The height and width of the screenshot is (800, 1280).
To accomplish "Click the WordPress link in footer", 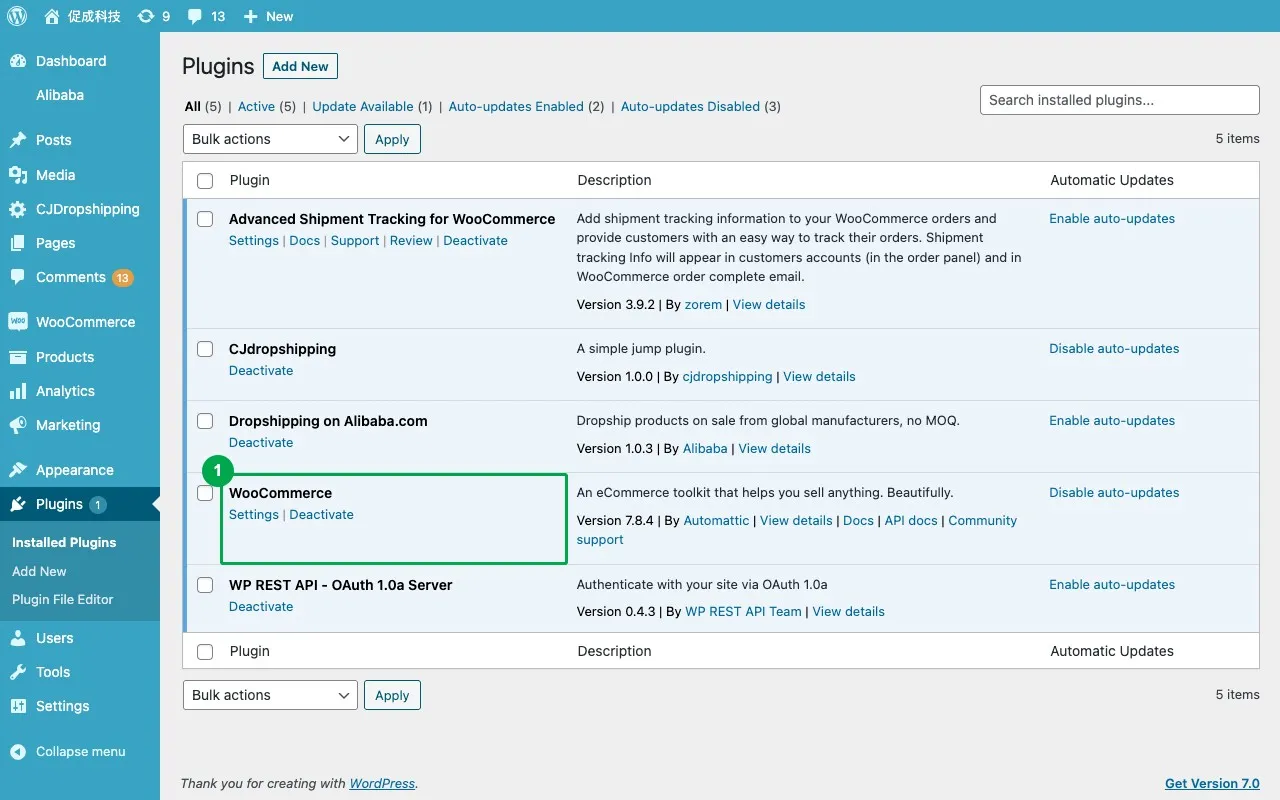I will tap(382, 783).
